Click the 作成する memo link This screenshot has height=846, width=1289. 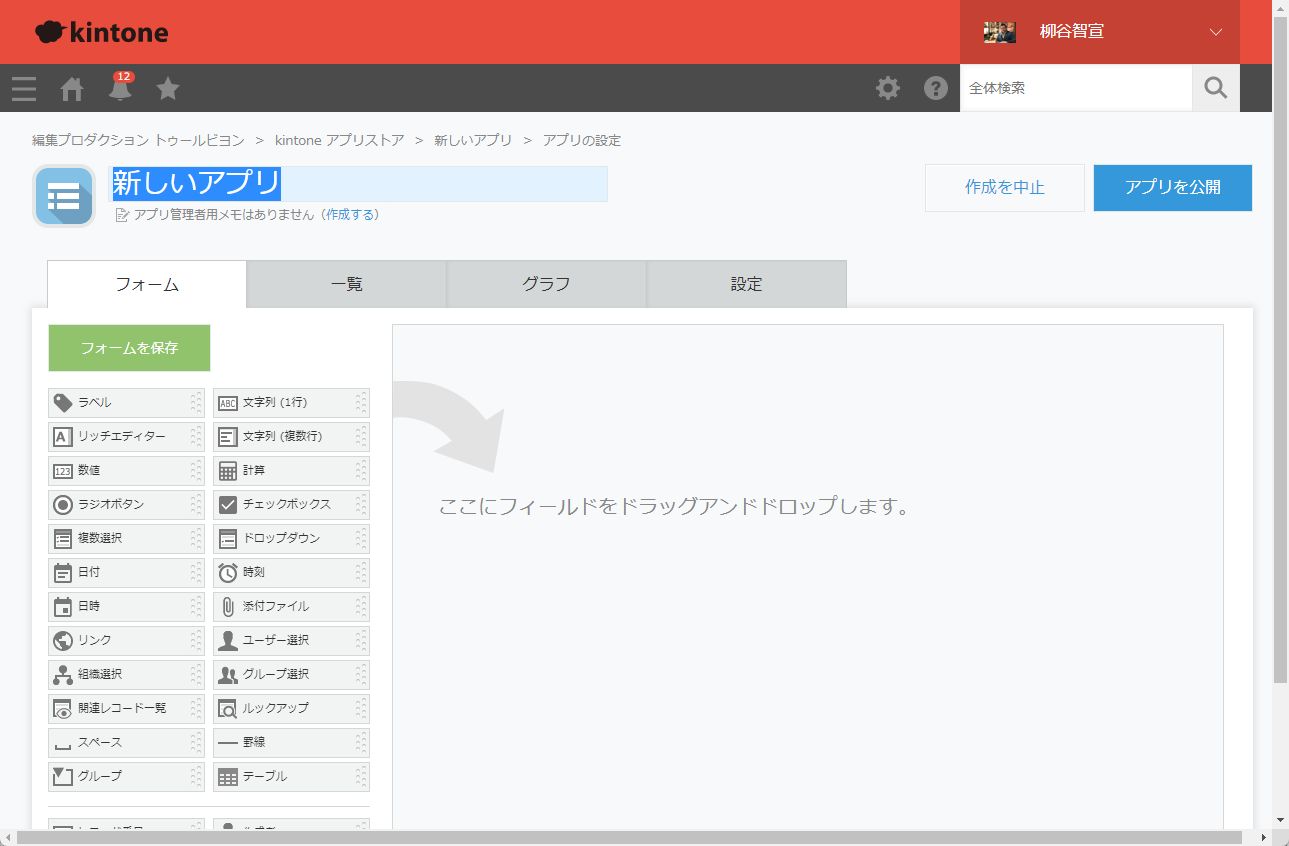click(x=349, y=215)
